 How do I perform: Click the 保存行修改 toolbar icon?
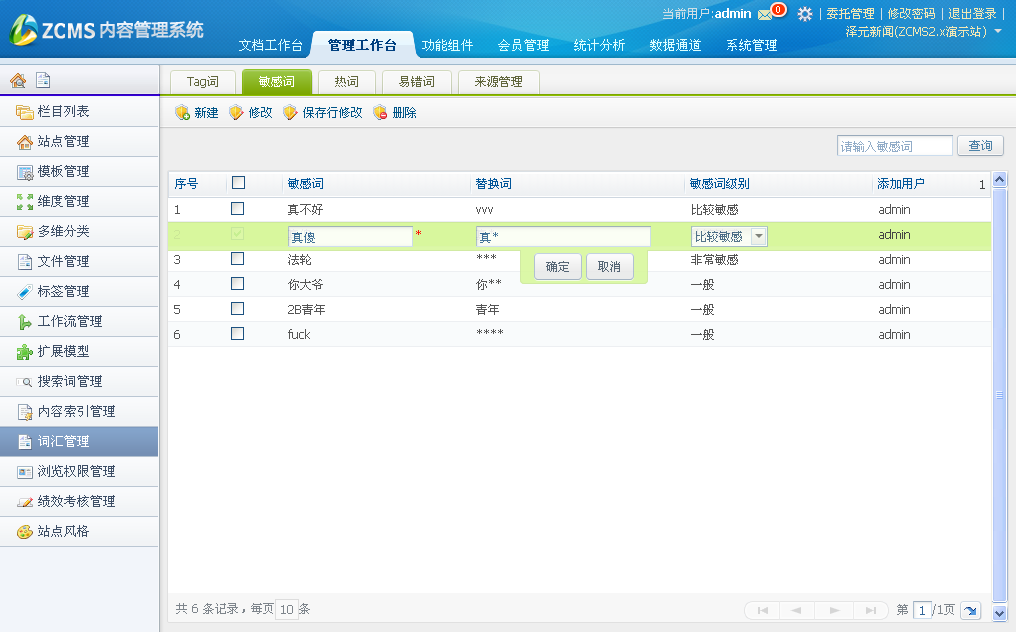(x=290, y=113)
